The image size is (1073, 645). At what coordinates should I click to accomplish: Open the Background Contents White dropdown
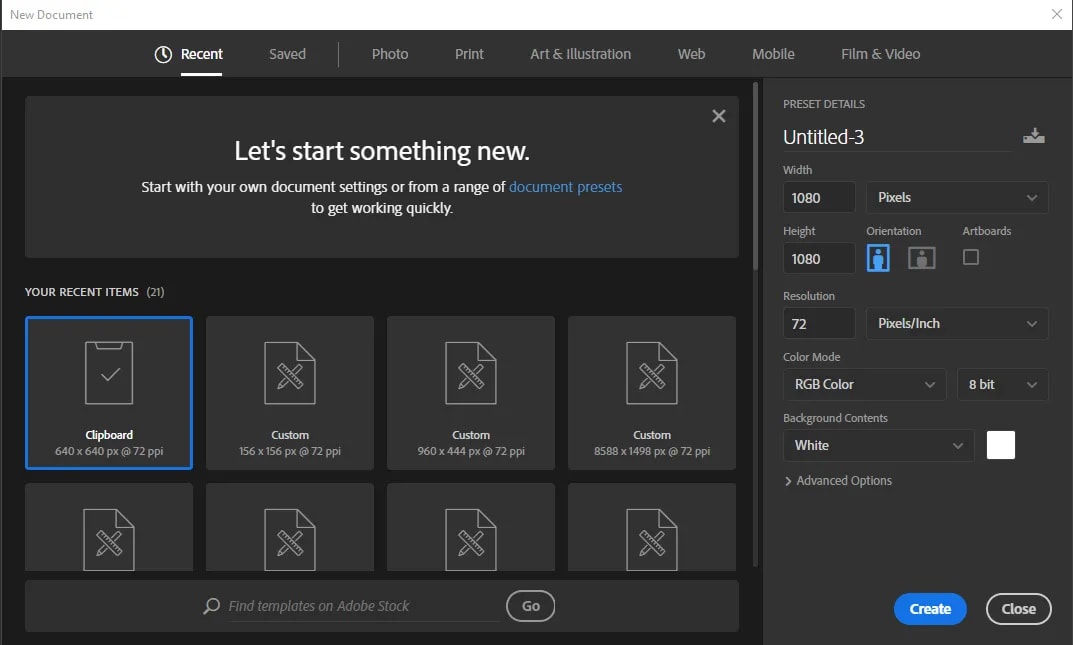tap(878, 445)
